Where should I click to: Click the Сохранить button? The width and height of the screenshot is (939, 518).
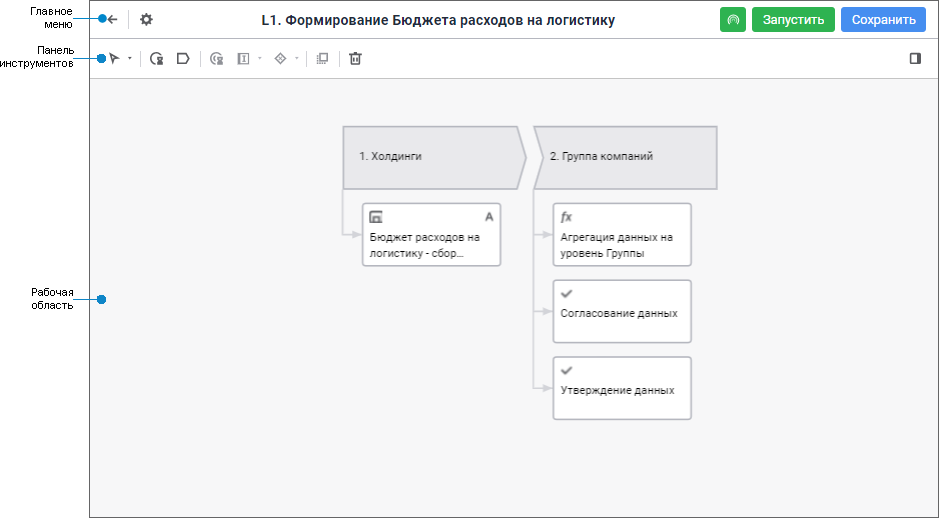883,20
